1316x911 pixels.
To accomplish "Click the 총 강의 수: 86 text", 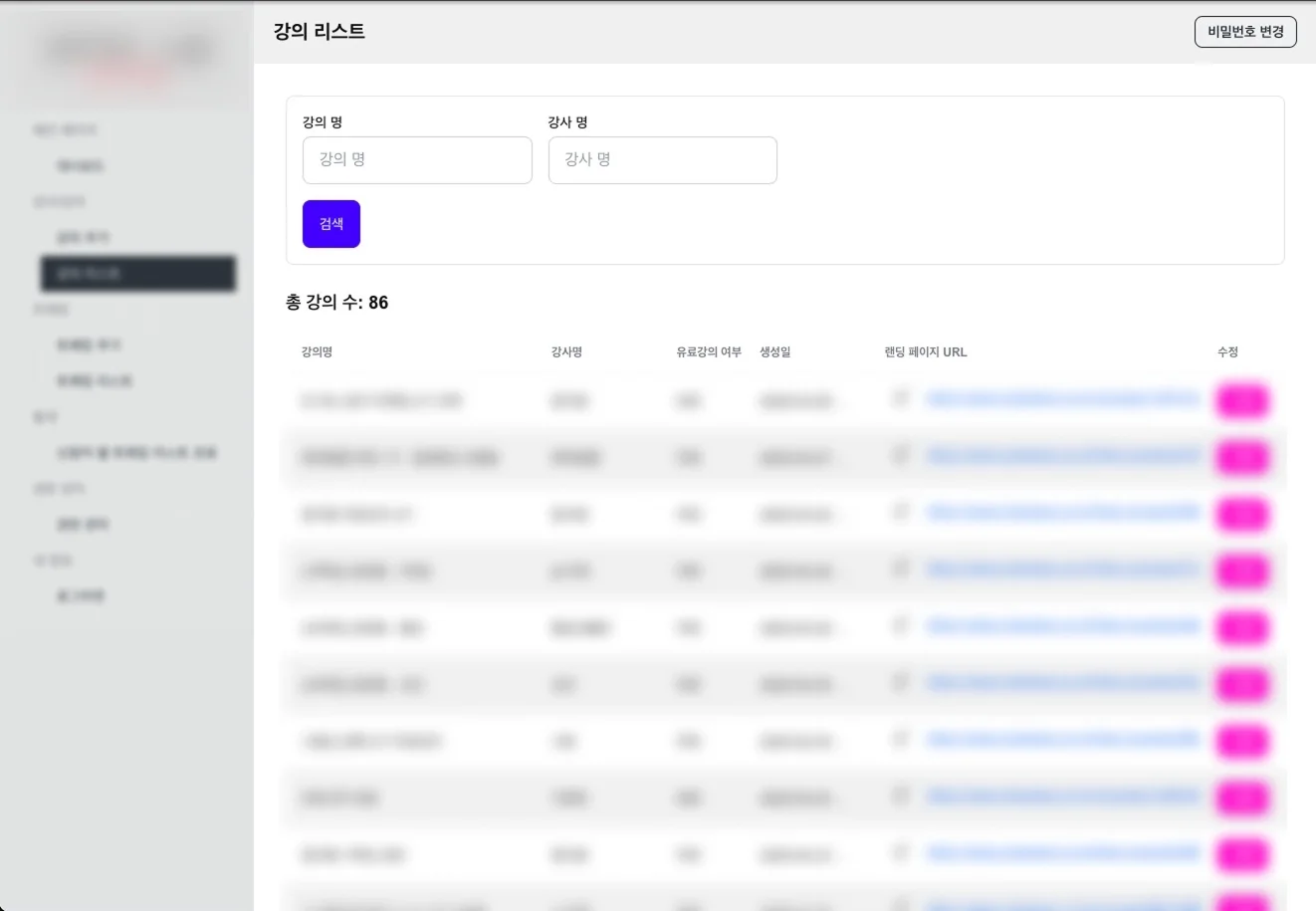I will [x=337, y=303].
